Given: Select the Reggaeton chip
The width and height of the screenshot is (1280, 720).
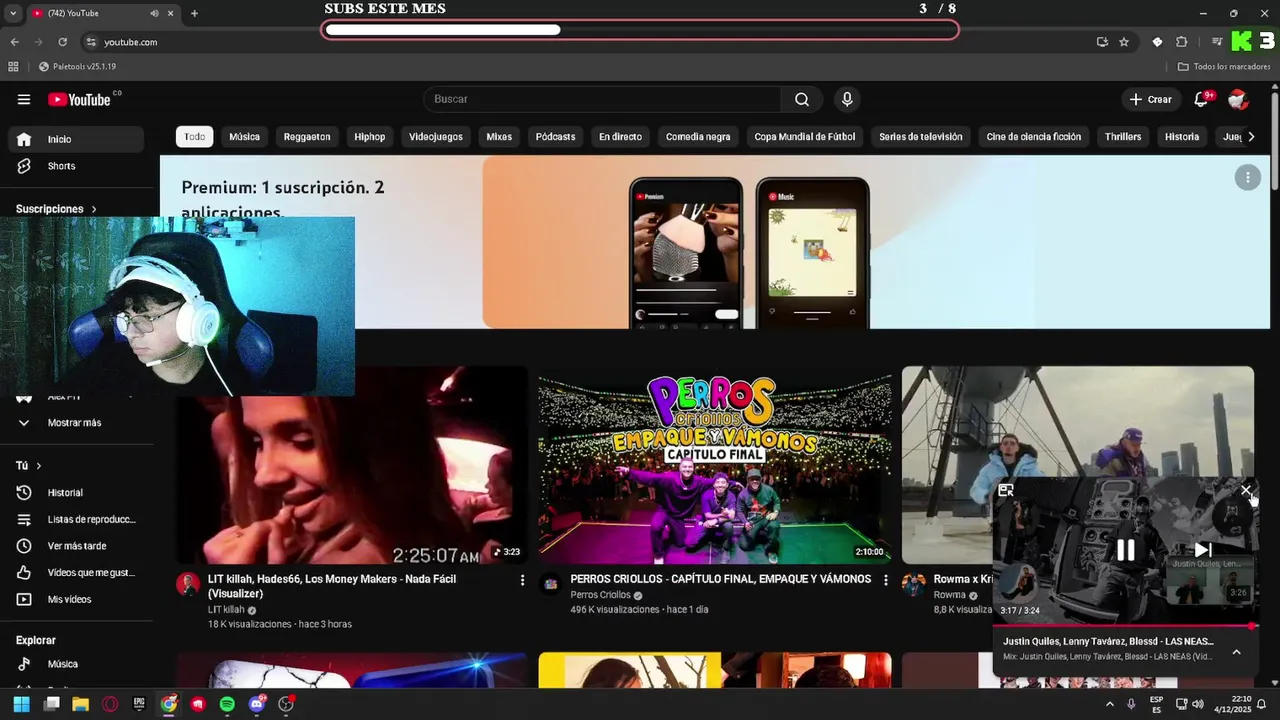Looking at the screenshot, I should tap(307, 137).
